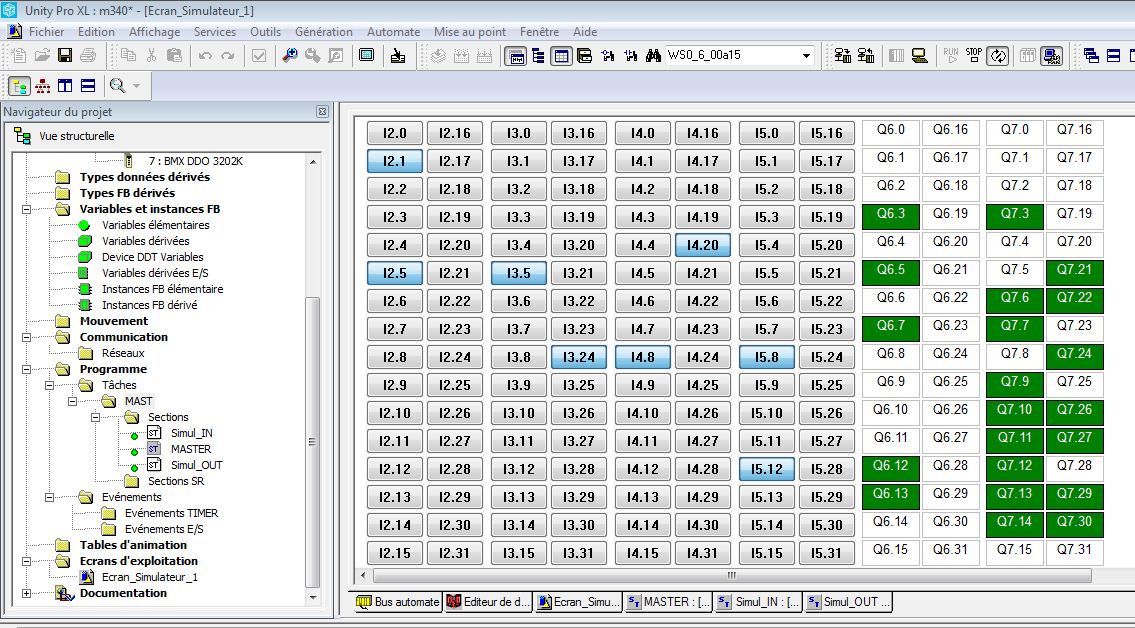
Task: Click the horizontal scrollbar of simulator screen
Action: pos(730,576)
